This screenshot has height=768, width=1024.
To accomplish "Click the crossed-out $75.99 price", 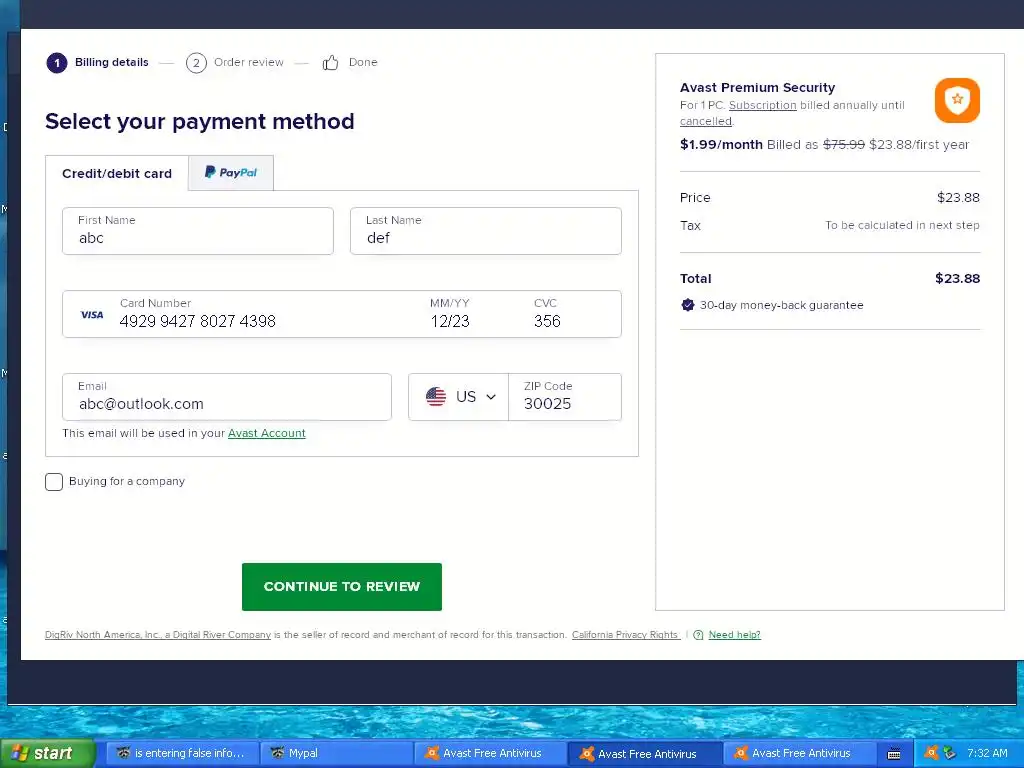I will pyautogui.click(x=844, y=144).
